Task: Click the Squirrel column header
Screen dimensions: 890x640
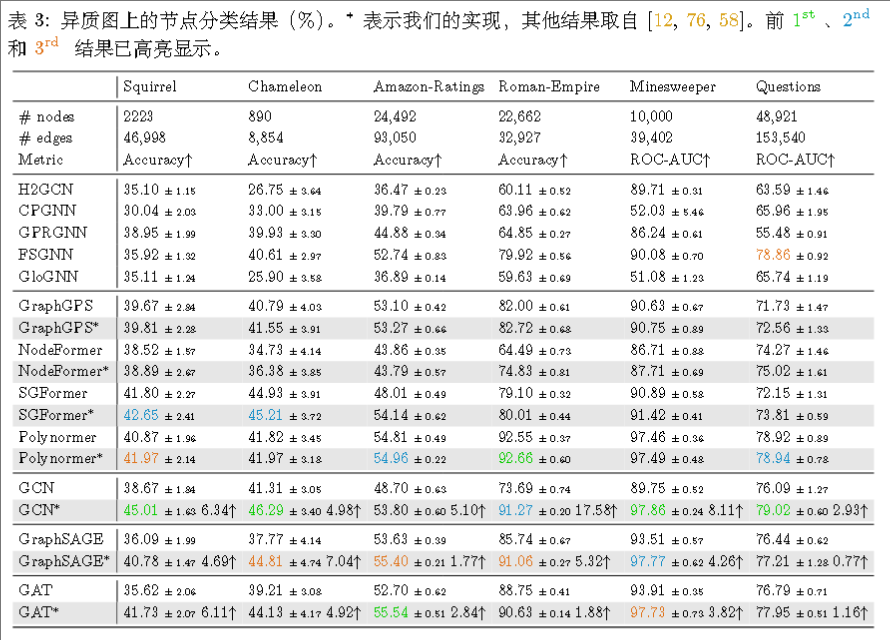Action: 149,87
